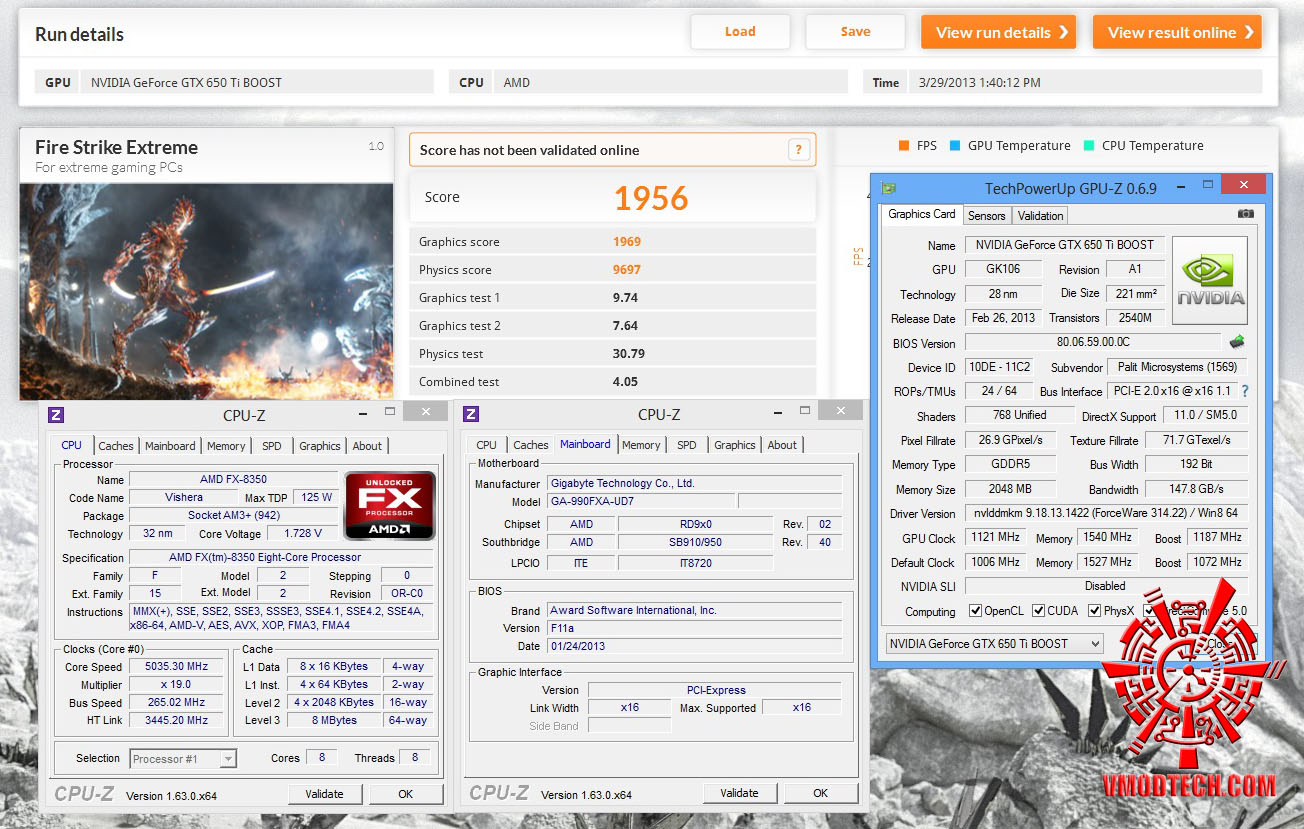Toggle the CUDA checkbox
This screenshot has height=829, width=1304.
[1039, 611]
